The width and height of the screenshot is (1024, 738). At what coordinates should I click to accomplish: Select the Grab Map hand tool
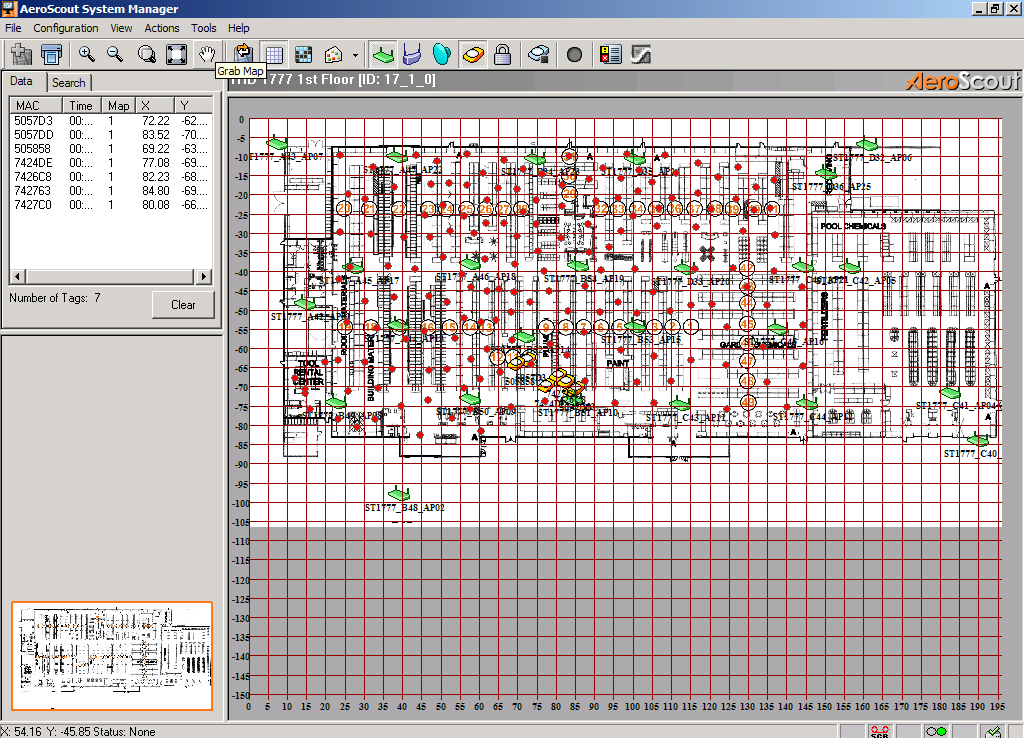pos(206,54)
